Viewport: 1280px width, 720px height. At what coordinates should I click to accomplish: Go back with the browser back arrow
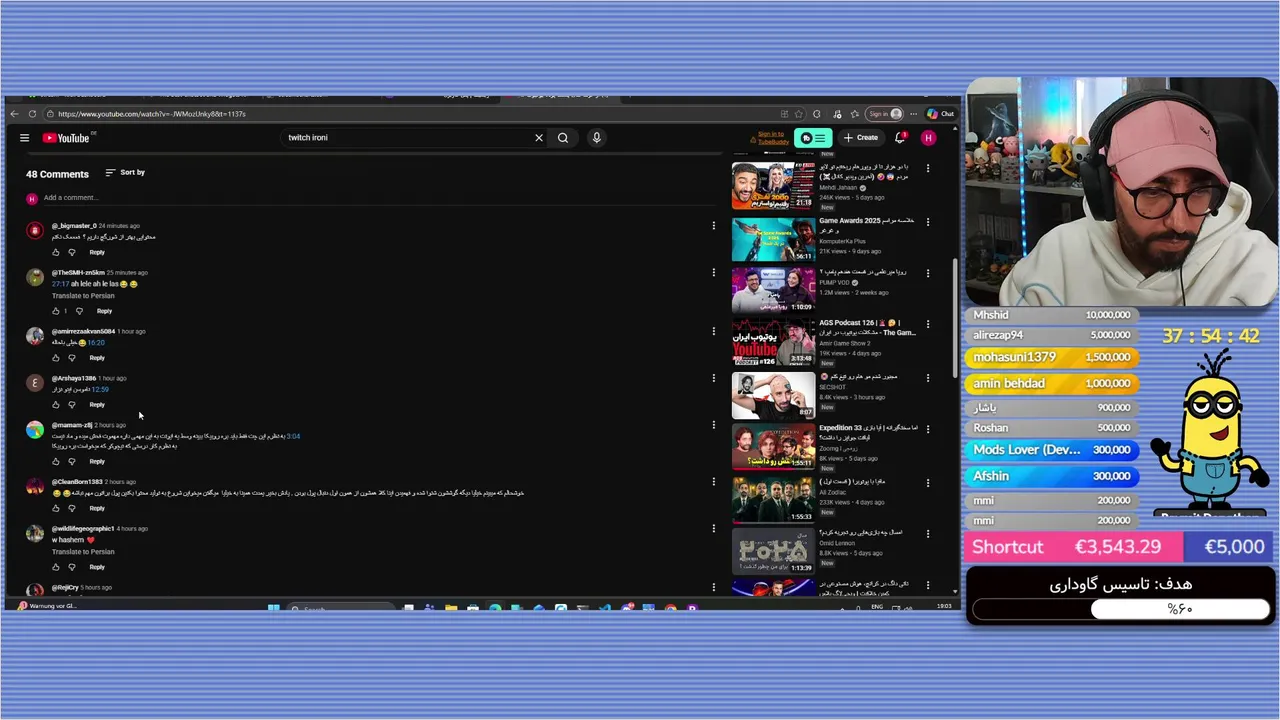(14, 114)
